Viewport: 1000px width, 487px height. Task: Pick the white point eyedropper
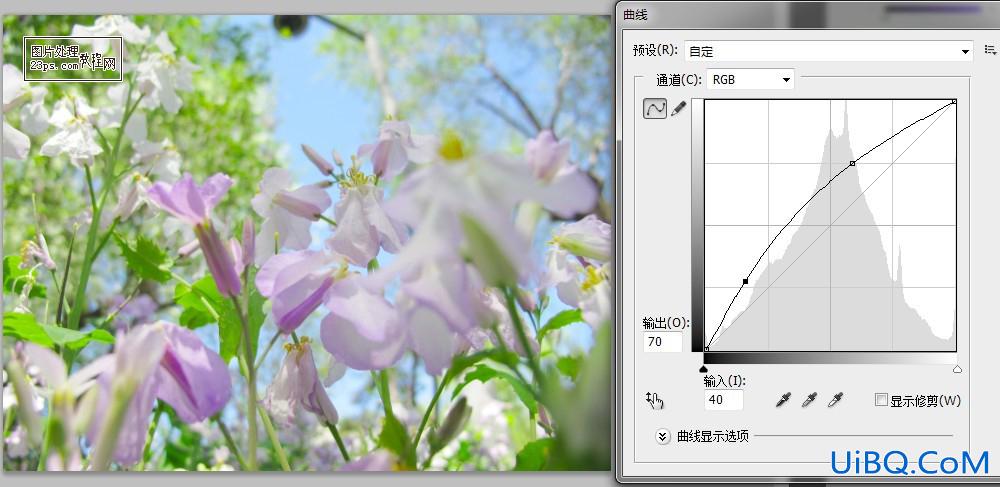click(x=835, y=400)
